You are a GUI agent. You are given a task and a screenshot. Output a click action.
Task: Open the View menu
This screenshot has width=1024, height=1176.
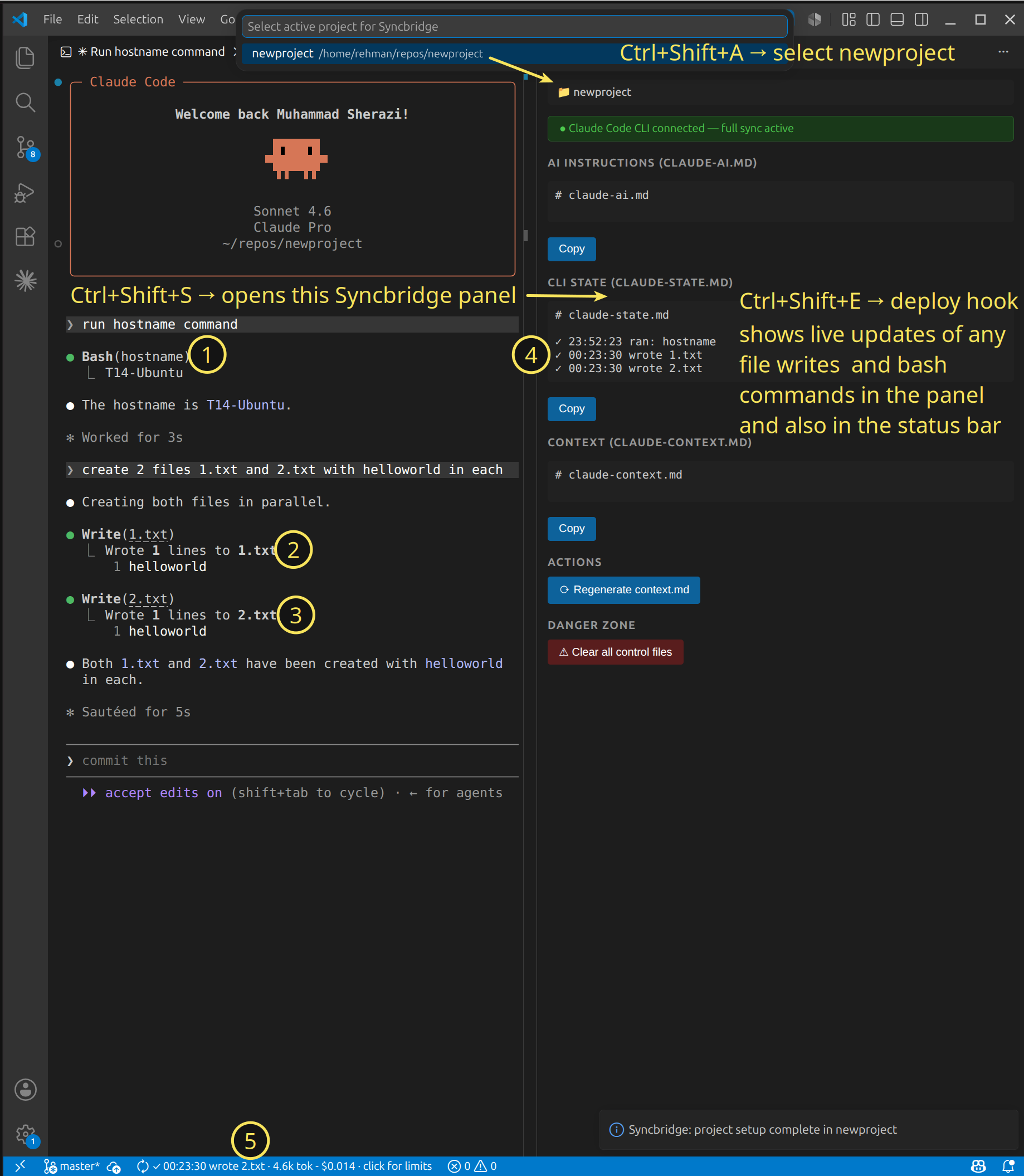[x=192, y=19]
